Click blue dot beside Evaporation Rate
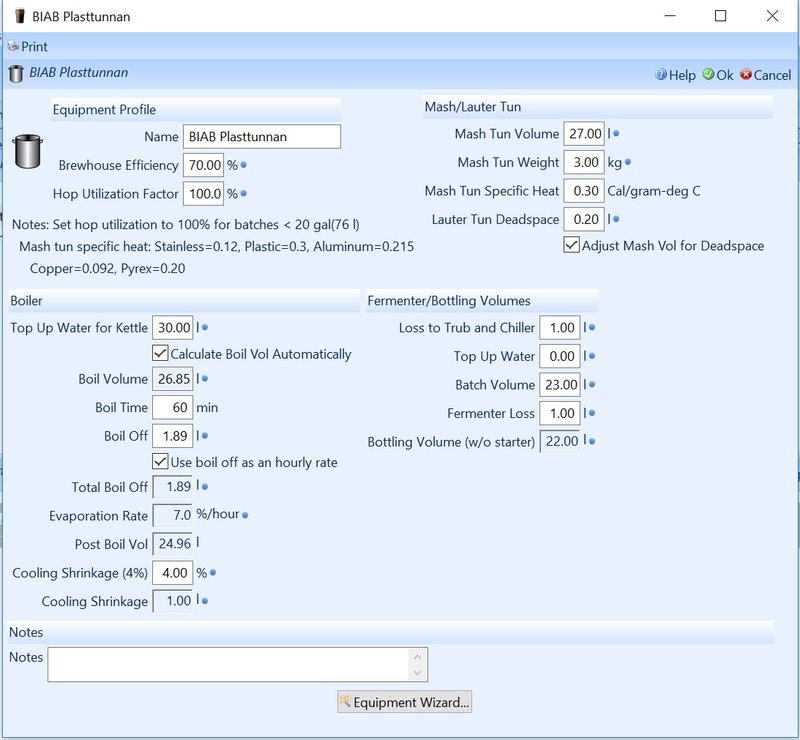The image size is (800, 740). point(245,515)
